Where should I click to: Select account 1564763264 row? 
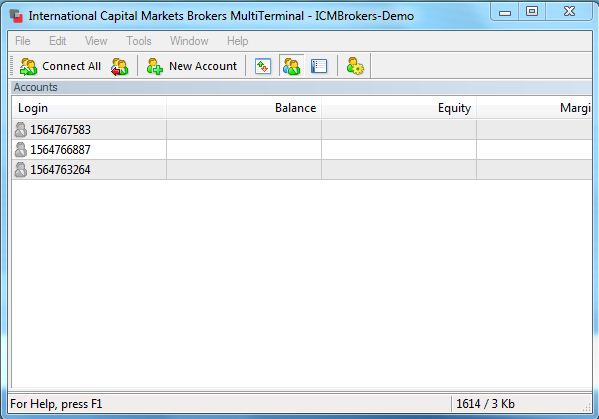click(302, 170)
